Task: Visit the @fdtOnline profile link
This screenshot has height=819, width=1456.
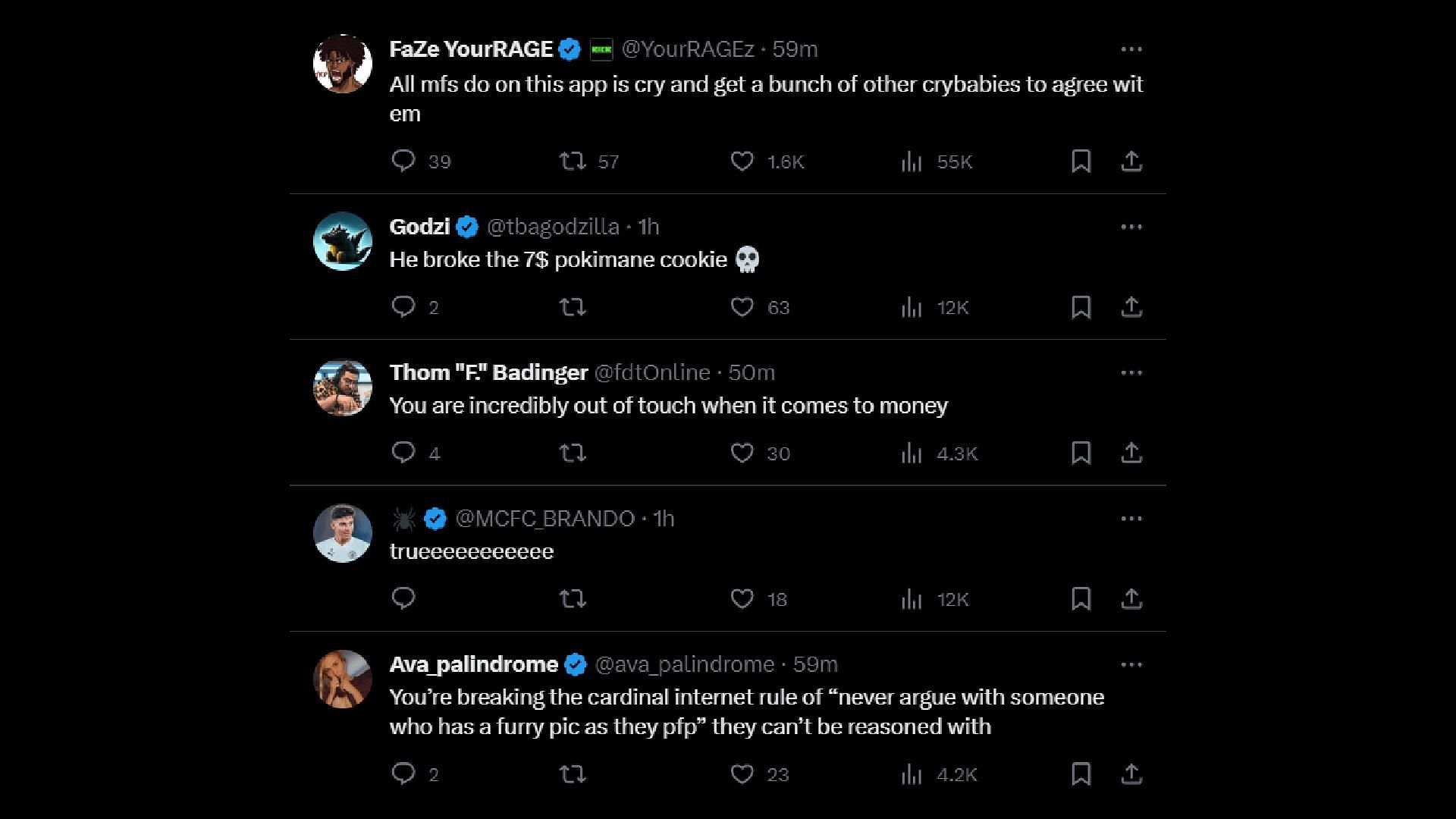Action: (652, 372)
